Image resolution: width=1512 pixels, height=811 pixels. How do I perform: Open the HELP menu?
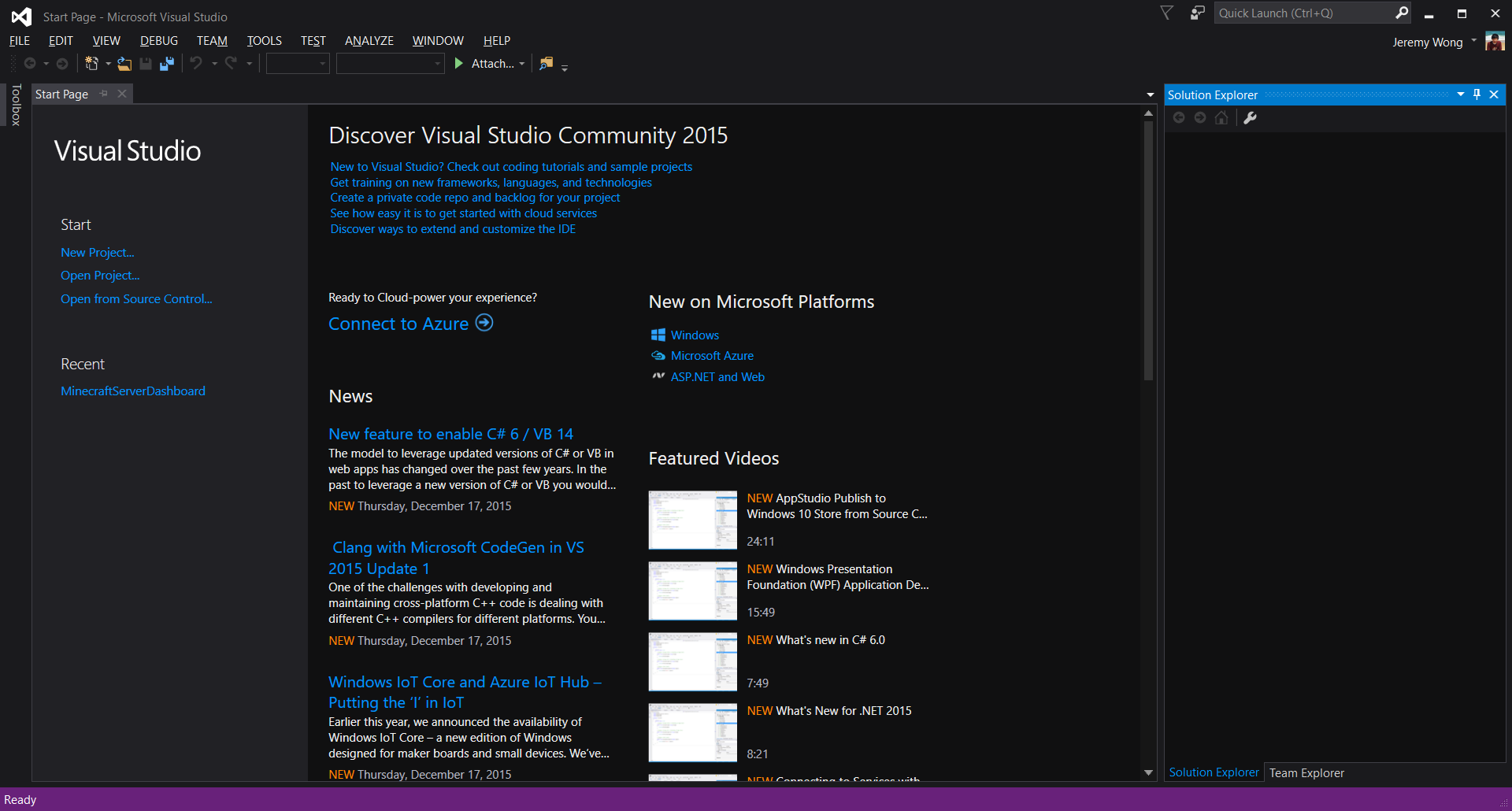tap(497, 41)
